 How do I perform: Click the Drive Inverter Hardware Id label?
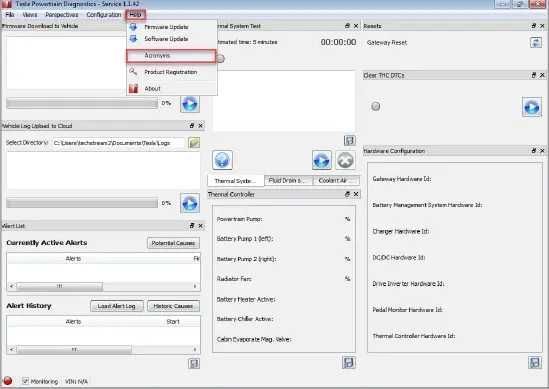408,284
